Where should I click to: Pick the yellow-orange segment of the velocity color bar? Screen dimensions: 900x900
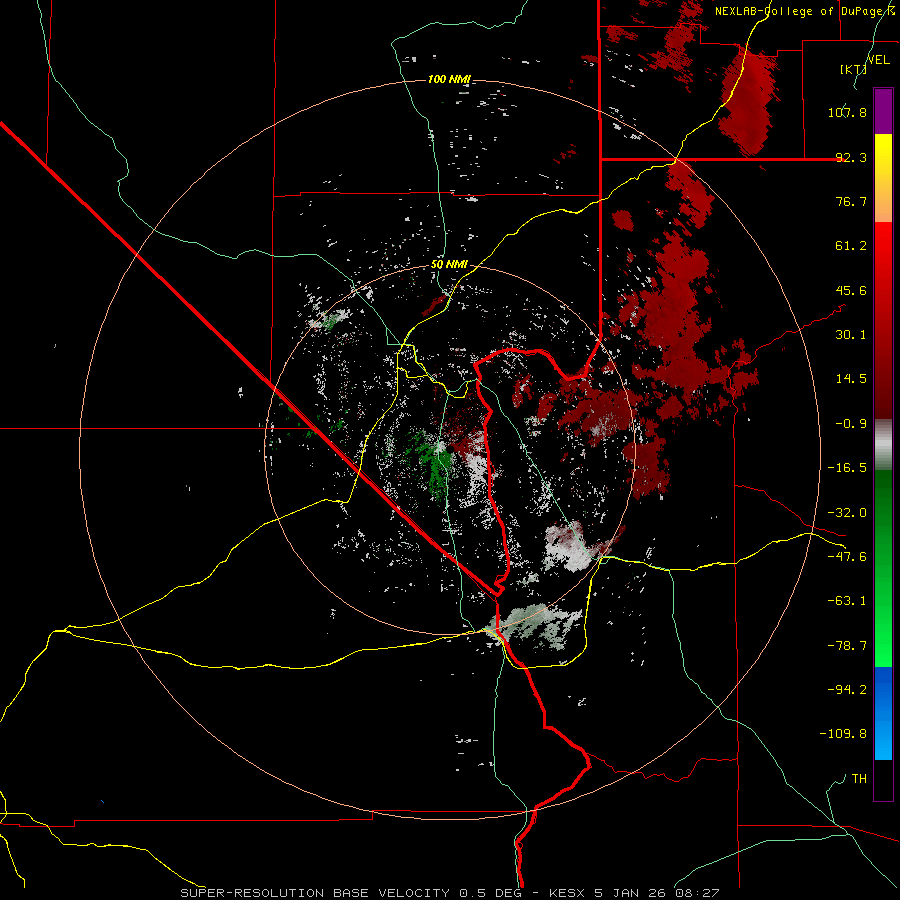coord(883,178)
